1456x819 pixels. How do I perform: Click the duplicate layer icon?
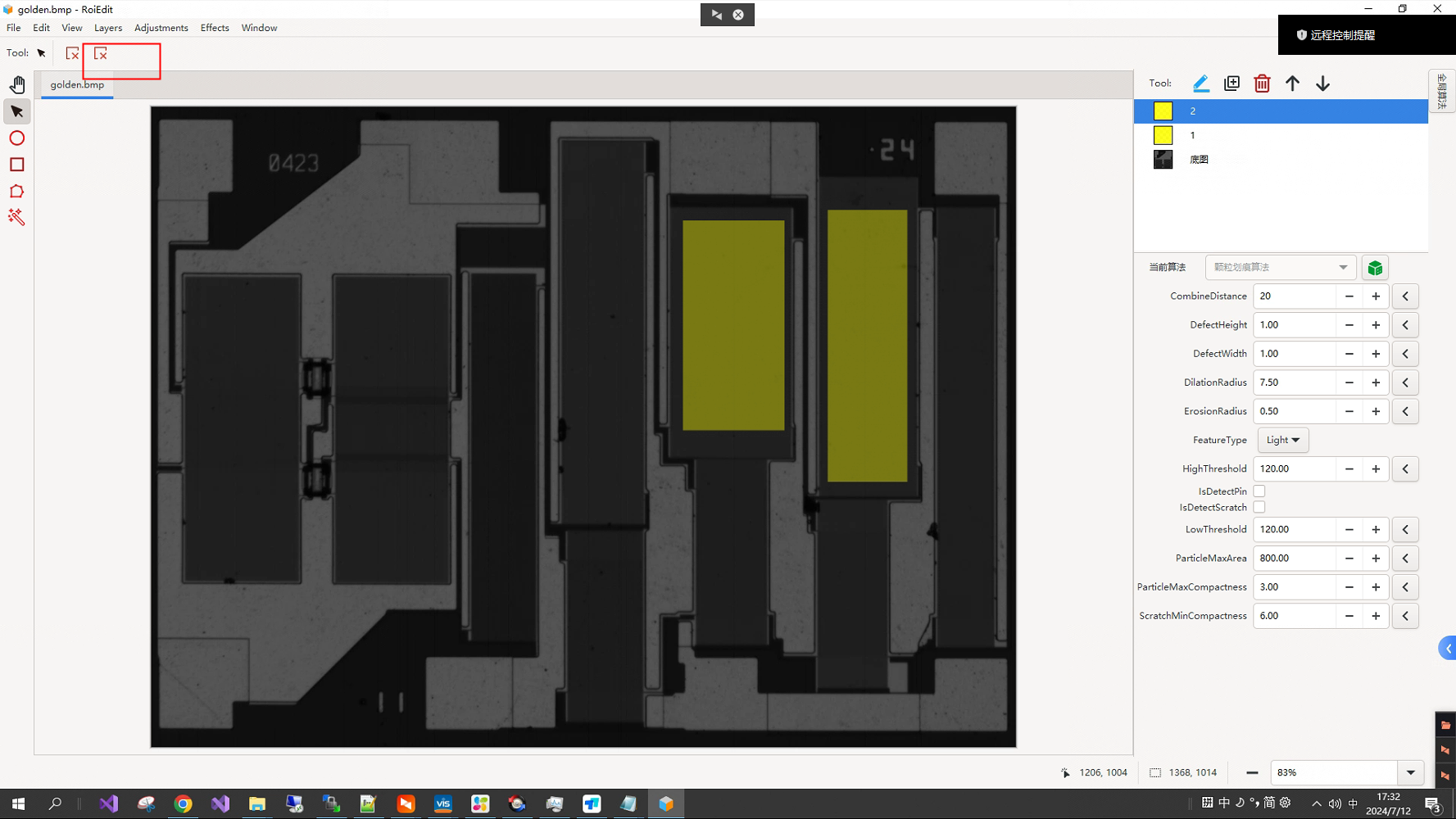(1231, 84)
